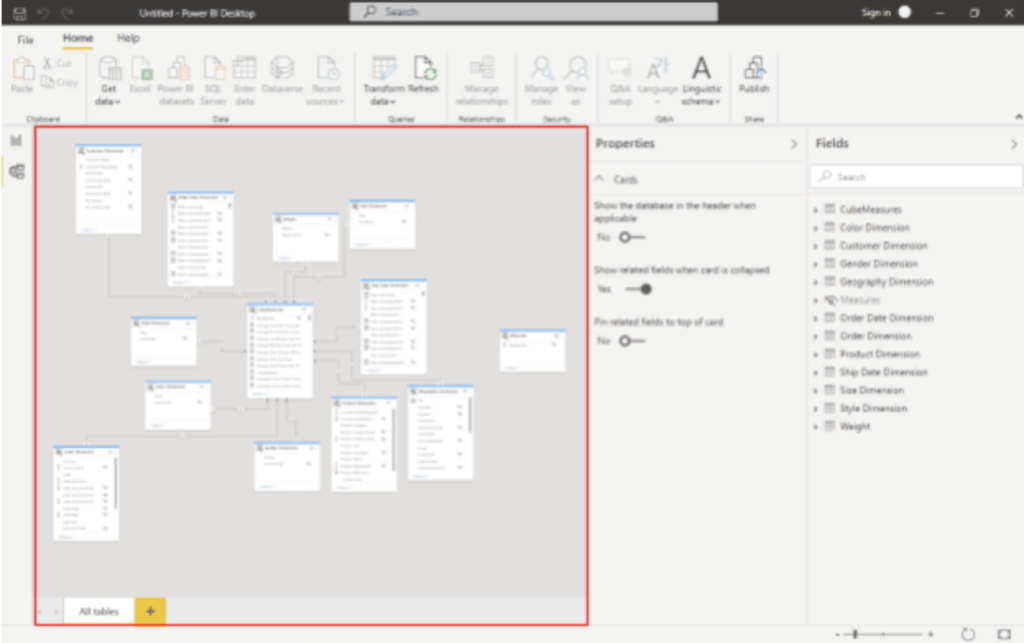Image resolution: width=1024 pixels, height=643 pixels.
Task: Click the Undo arrow in title bar
Action: pyautogui.click(x=43, y=13)
